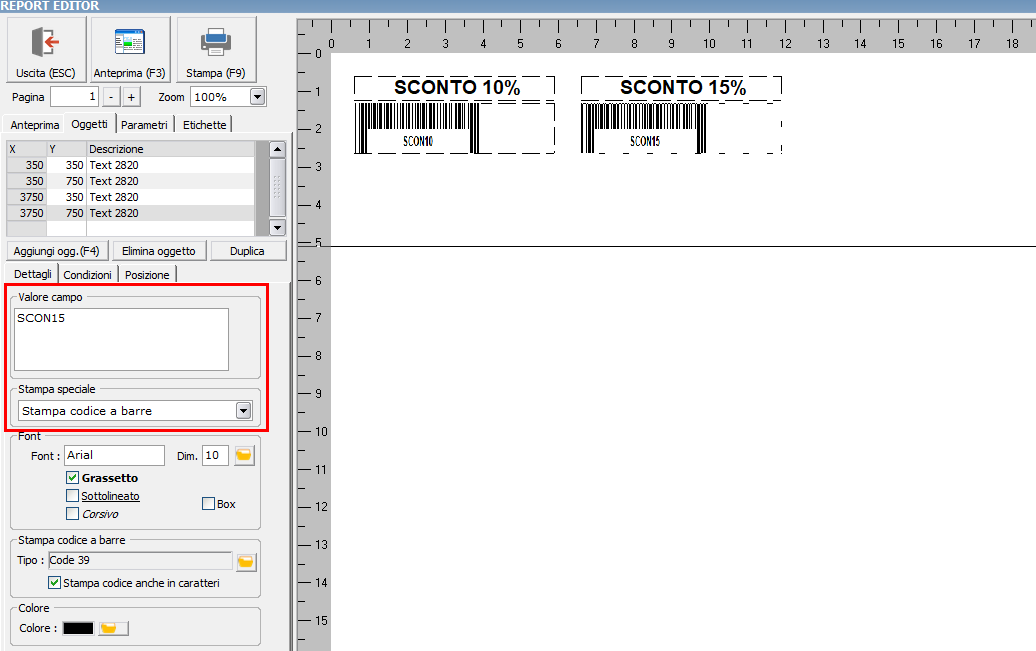Click the Valore campo text area
Screen dimensions: 1036x651
coord(122,339)
